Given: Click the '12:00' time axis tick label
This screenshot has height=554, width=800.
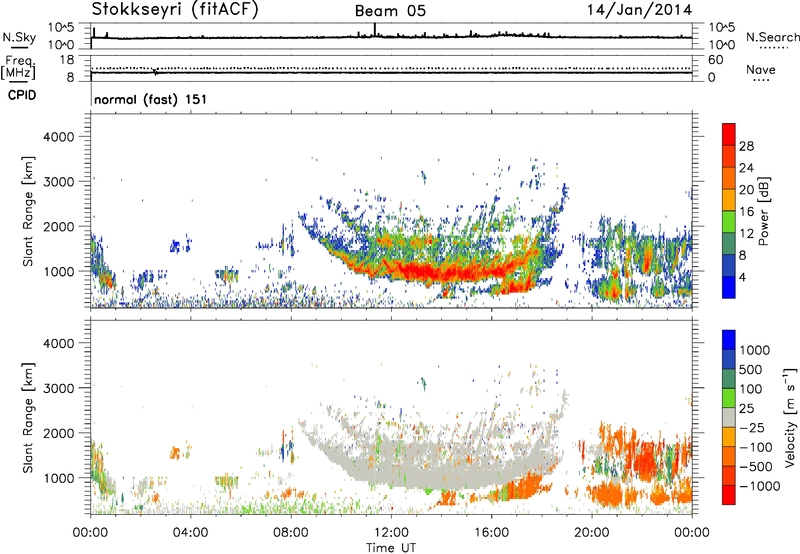Looking at the screenshot, I should pyautogui.click(x=391, y=533).
